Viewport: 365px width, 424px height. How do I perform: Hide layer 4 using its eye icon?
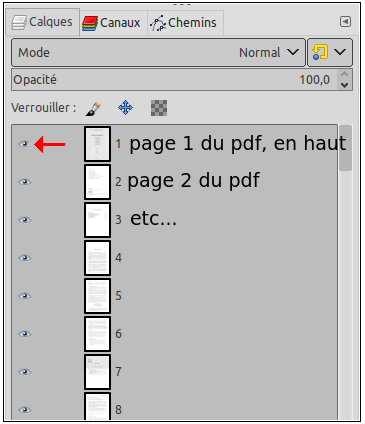[24, 258]
